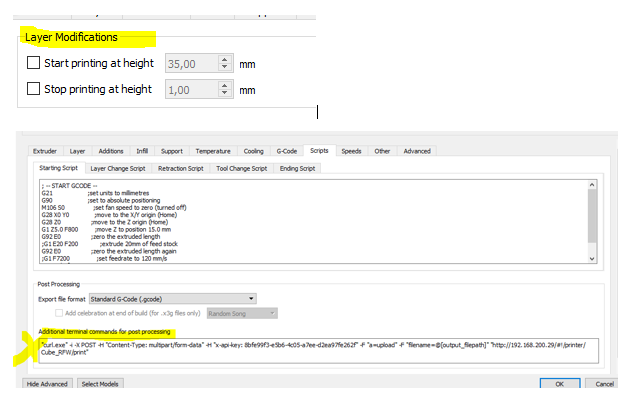Switch to the Layer tab
This screenshot has height=393, width=628.
click(77, 151)
